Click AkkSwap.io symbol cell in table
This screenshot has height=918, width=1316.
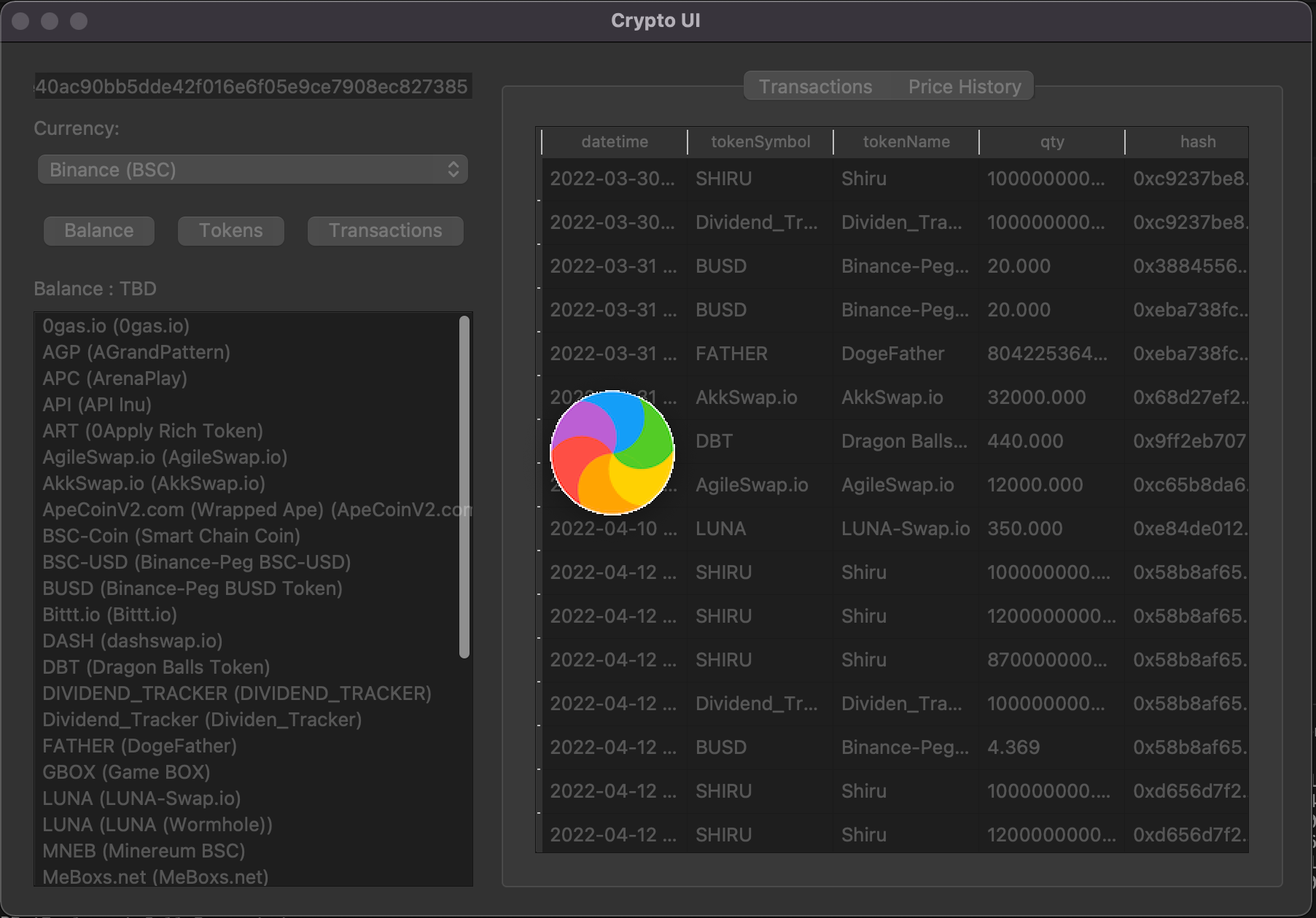coord(760,397)
